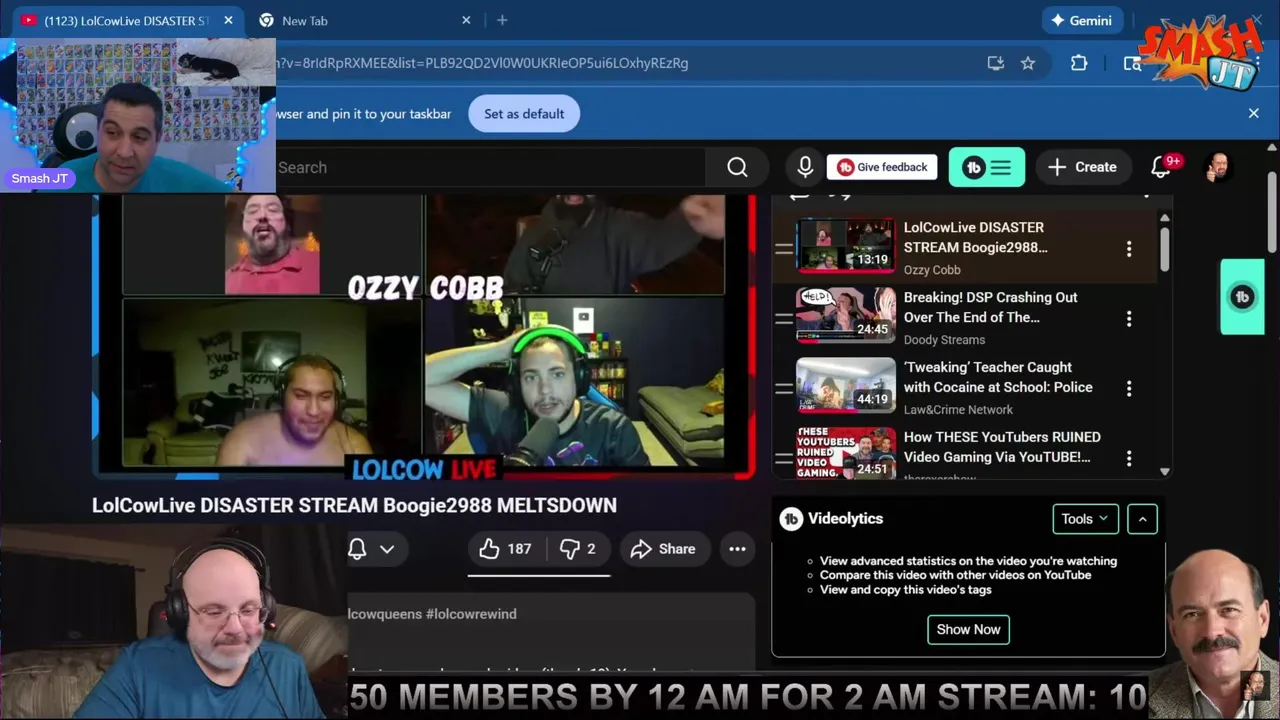Click drag handle of 'Tweaking' Teacher item
This screenshot has height=720, width=1280.
784,388
